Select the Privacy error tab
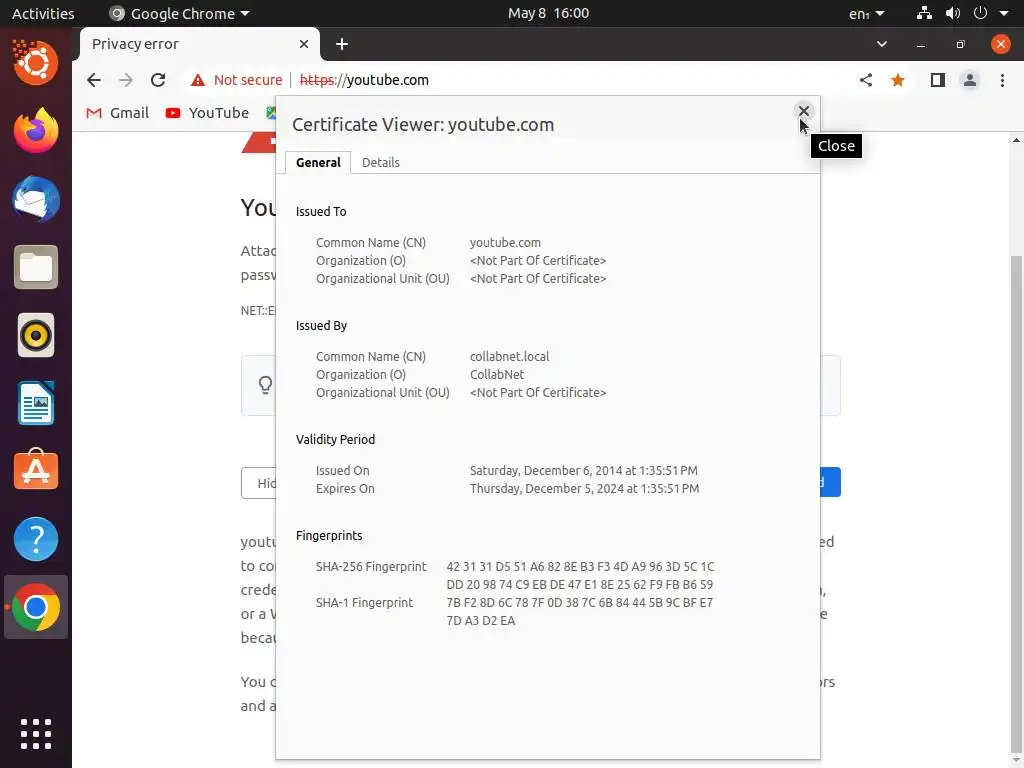The image size is (1024, 768). coord(200,44)
